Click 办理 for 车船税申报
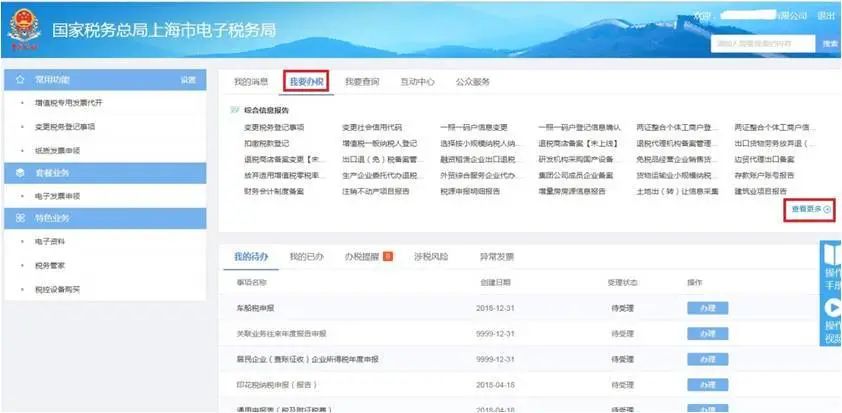The image size is (842, 413). (x=708, y=308)
